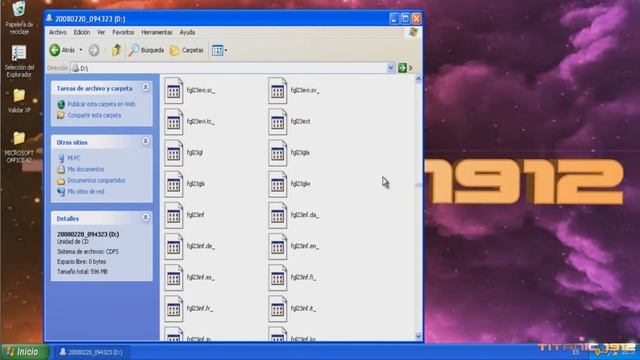Select the fgl23inf.es_ file icon
Viewport: 640px width, 360px height.
pyautogui.click(x=174, y=278)
